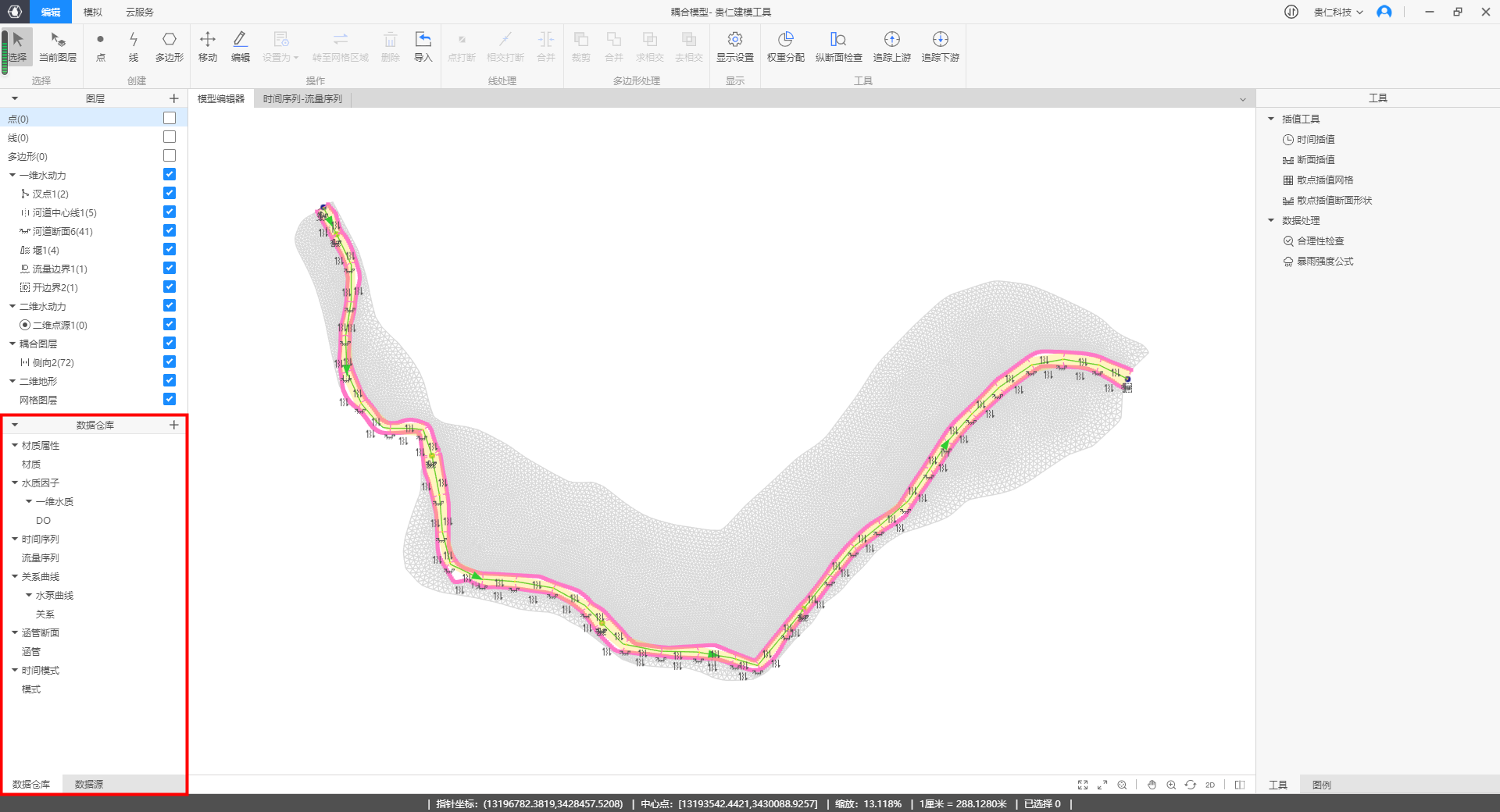This screenshot has height=812, width=1500.
Task: Open the 贵仁科技 account dropdown
Action: (1337, 12)
